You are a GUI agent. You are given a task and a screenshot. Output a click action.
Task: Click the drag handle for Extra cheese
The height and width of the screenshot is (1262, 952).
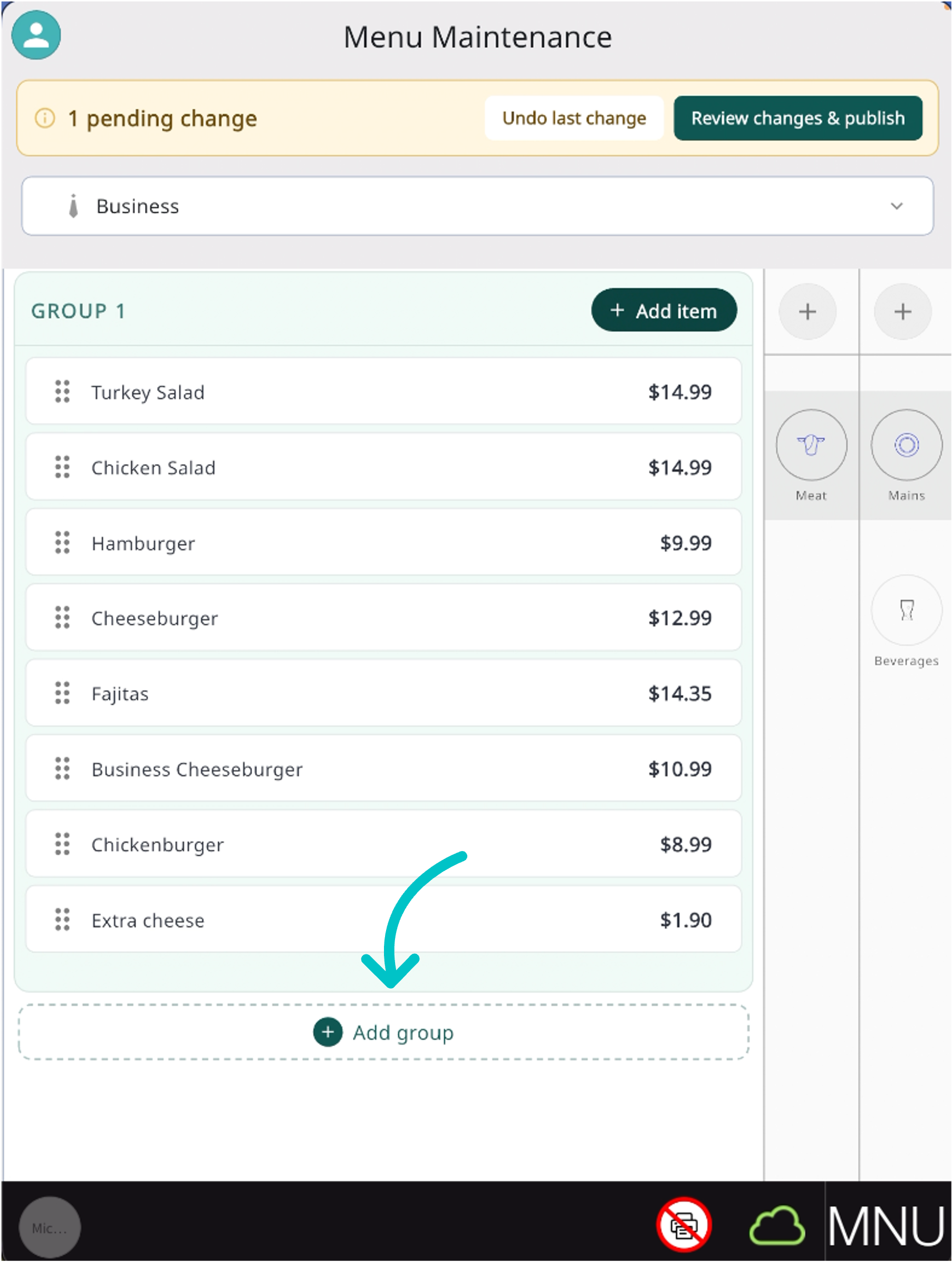(62, 920)
